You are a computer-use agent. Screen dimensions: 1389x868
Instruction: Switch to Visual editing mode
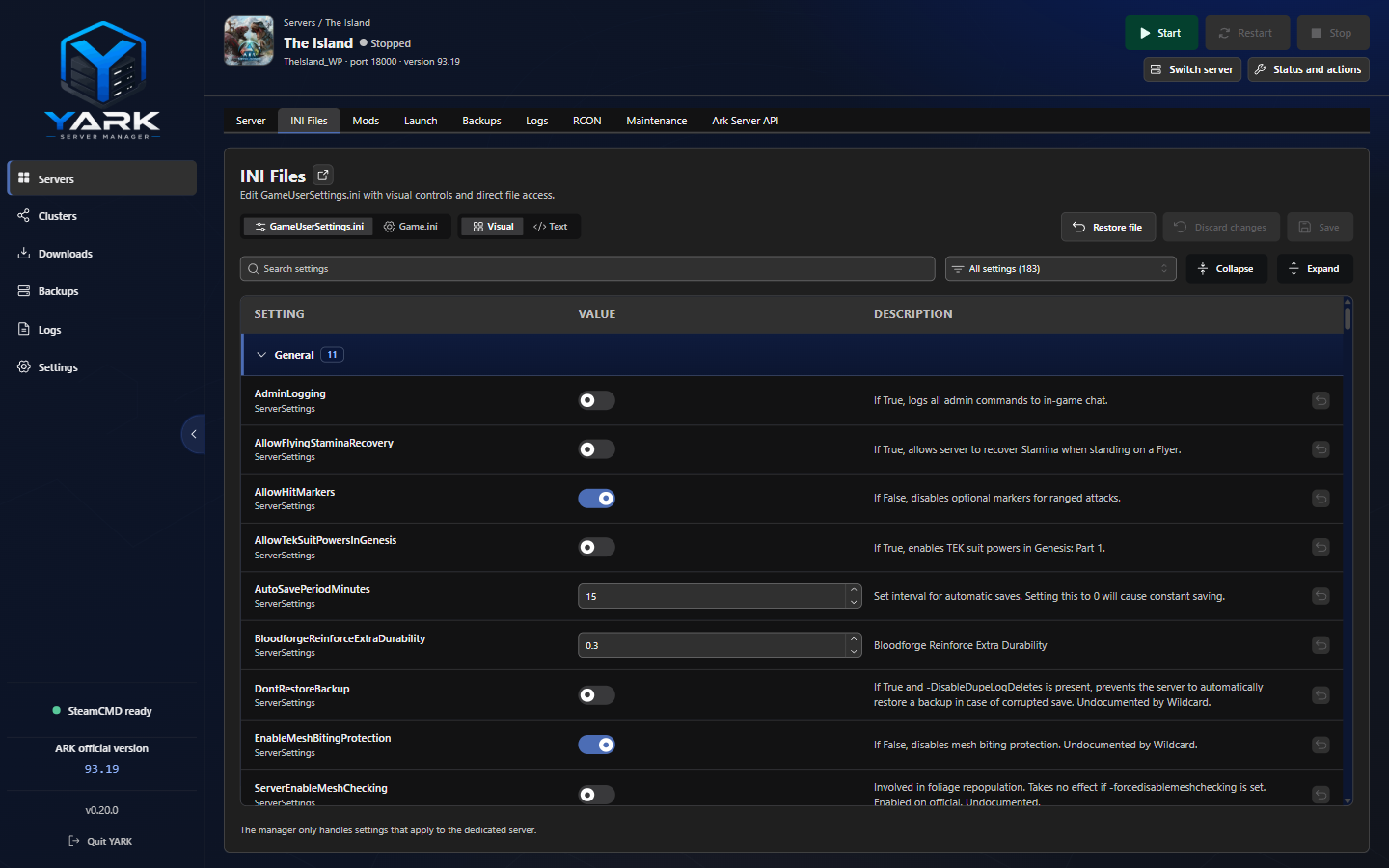pyautogui.click(x=493, y=227)
